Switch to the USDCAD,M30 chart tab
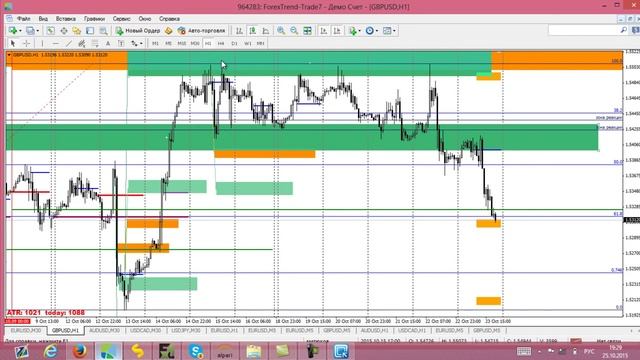This screenshot has width=640, height=360. tap(145, 330)
